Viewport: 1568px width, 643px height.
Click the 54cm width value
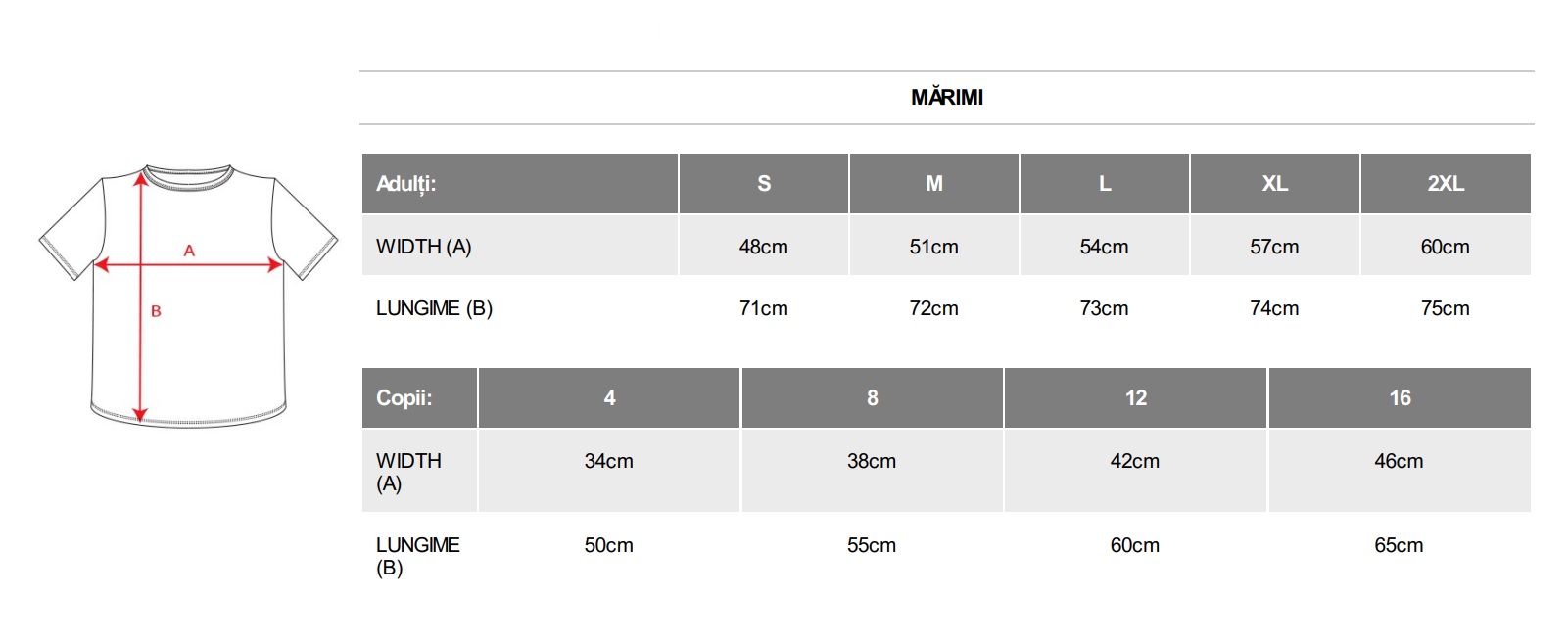point(1104,247)
